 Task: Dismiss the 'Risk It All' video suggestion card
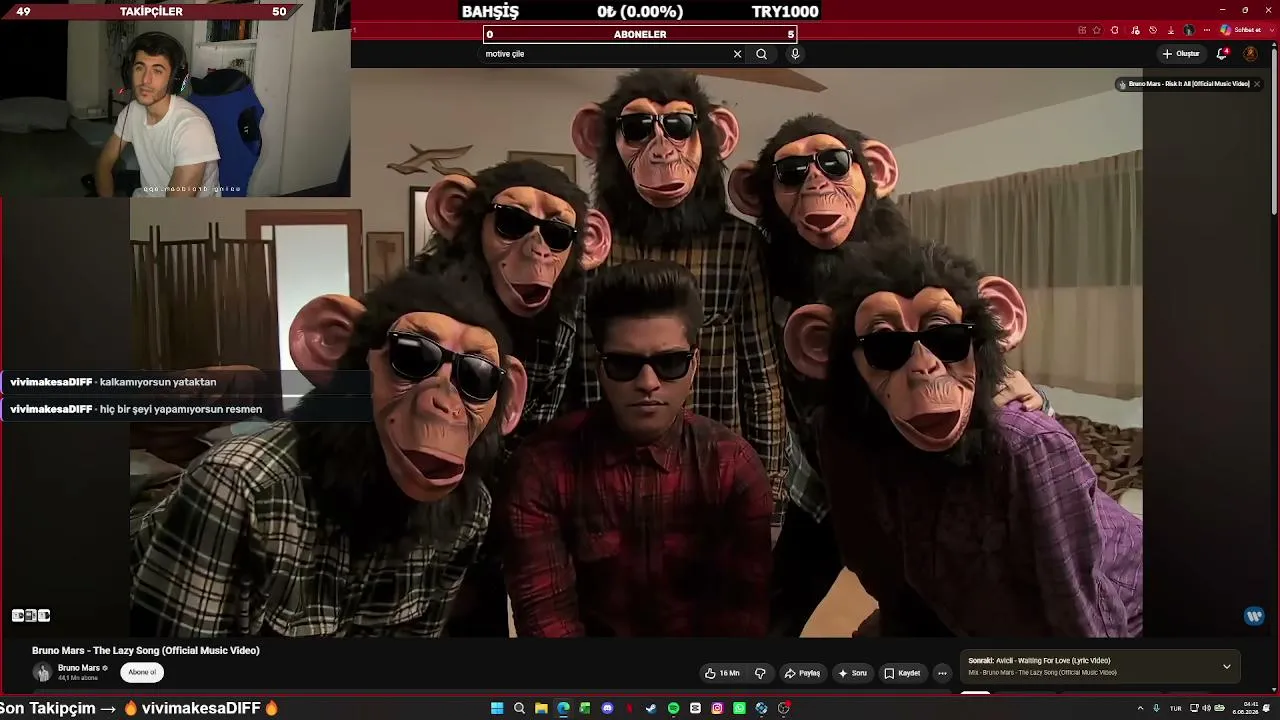pos(1257,84)
